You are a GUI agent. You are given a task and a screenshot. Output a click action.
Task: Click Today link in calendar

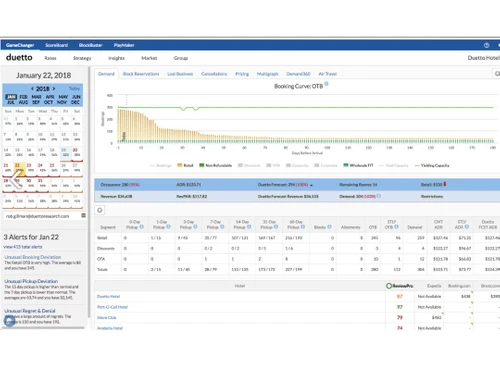pos(74,88)
